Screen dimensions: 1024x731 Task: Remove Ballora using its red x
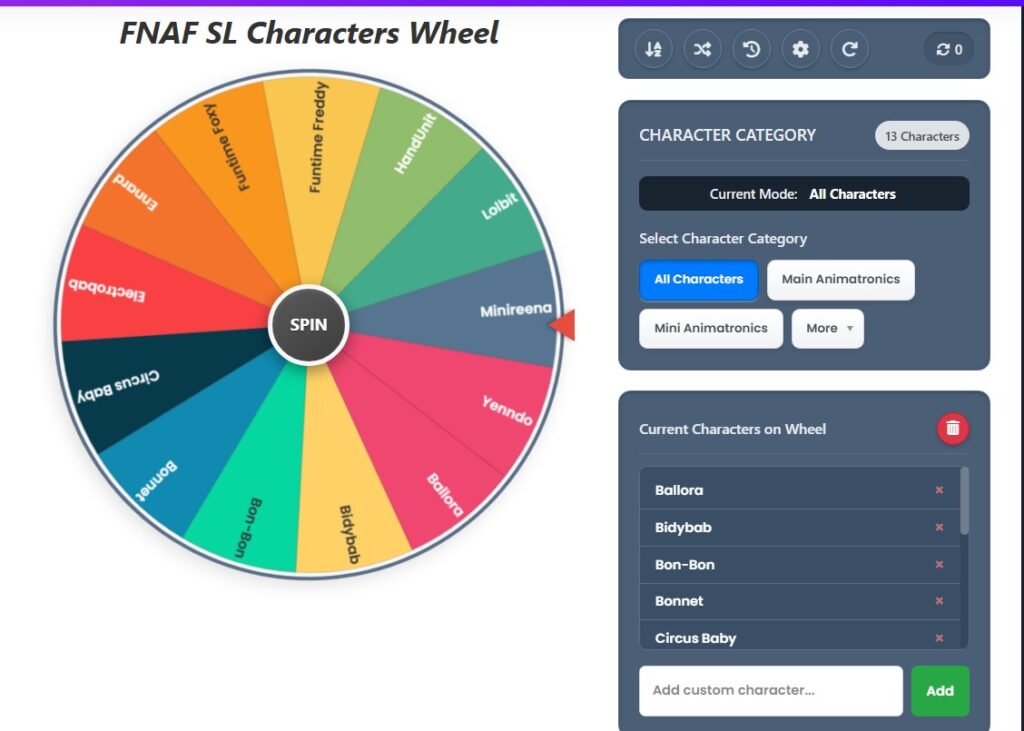coord(938,490)
